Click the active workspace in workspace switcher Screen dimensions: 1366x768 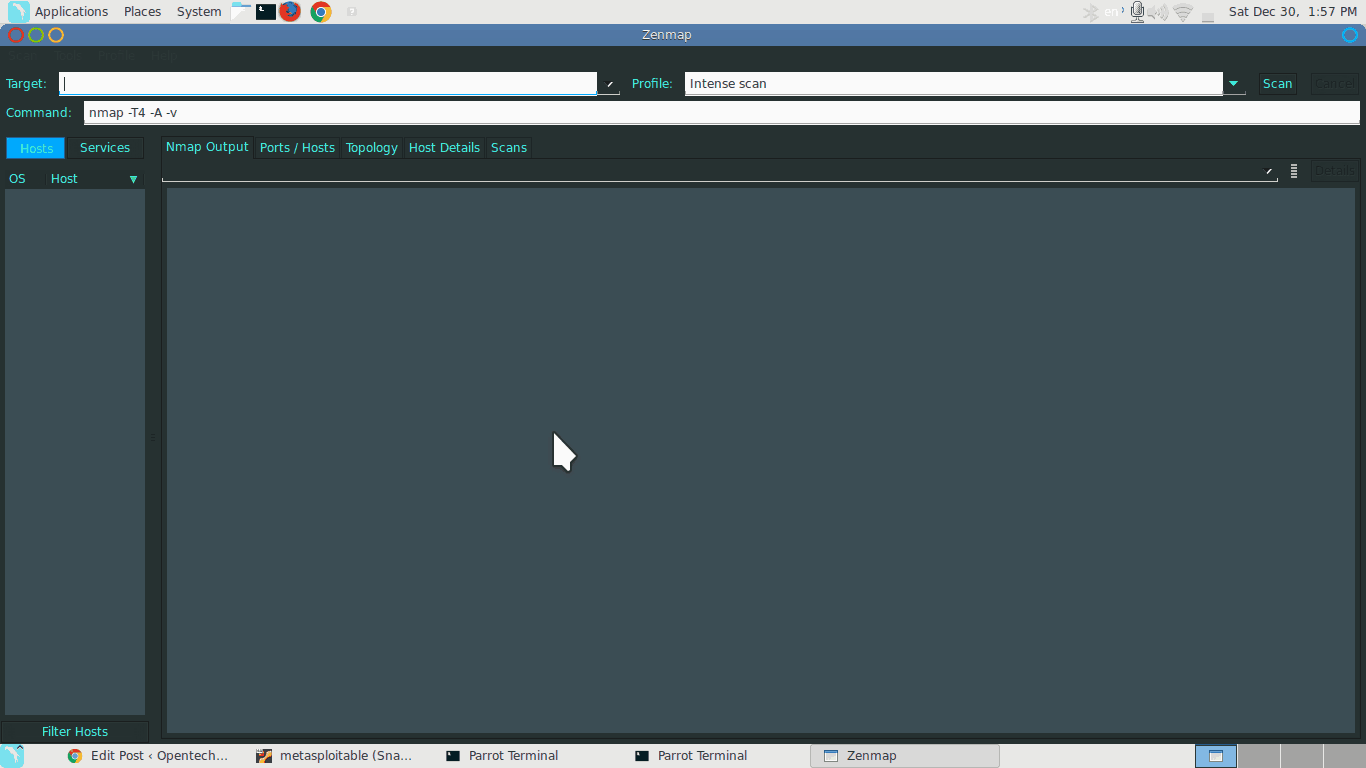pos(1216,756)
